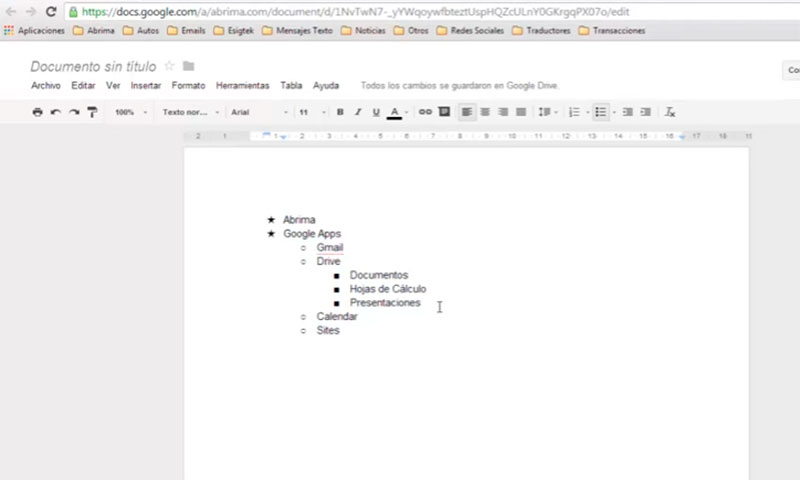Reload the page in browser
The width and height of the screenshot is (800, 480).
[51, 11]
